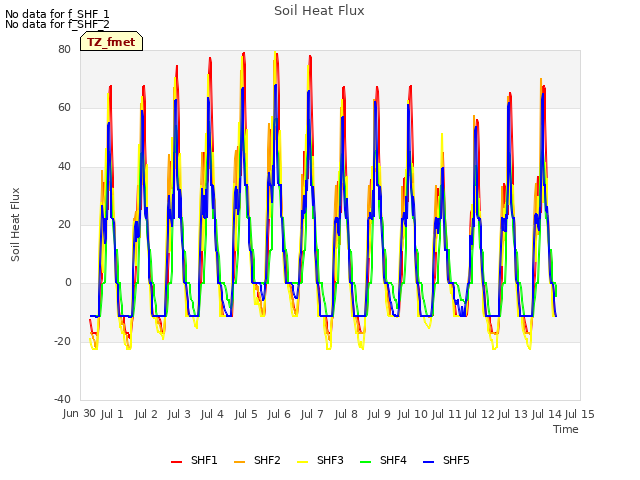This screenshot has height=480, width=640.
Task: Click the 'No data for f_SHF_2' message
Action: pyautogui.click(x=57, y=24)
